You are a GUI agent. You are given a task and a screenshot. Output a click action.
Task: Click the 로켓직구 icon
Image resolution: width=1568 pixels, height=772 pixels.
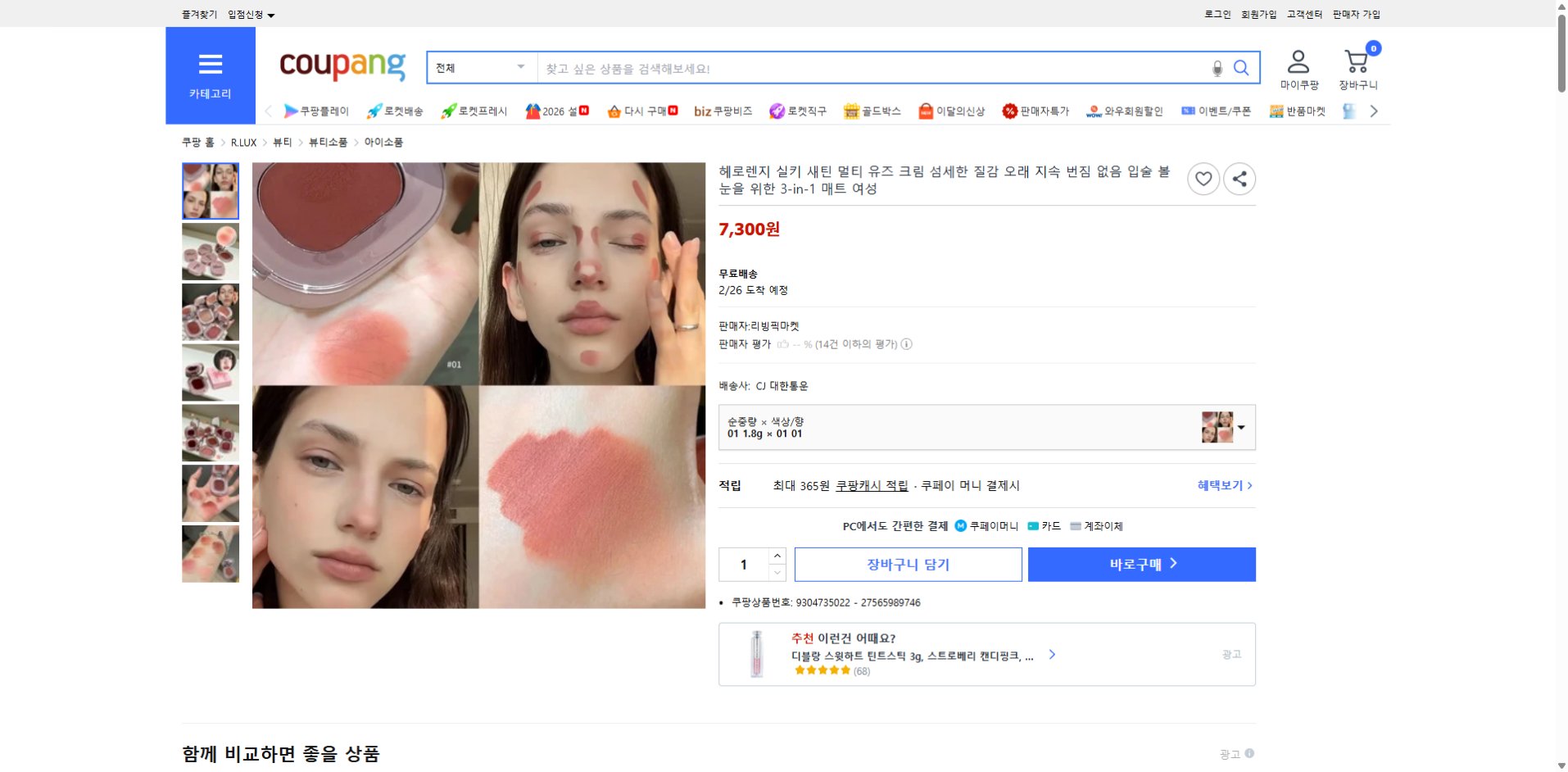777,111
